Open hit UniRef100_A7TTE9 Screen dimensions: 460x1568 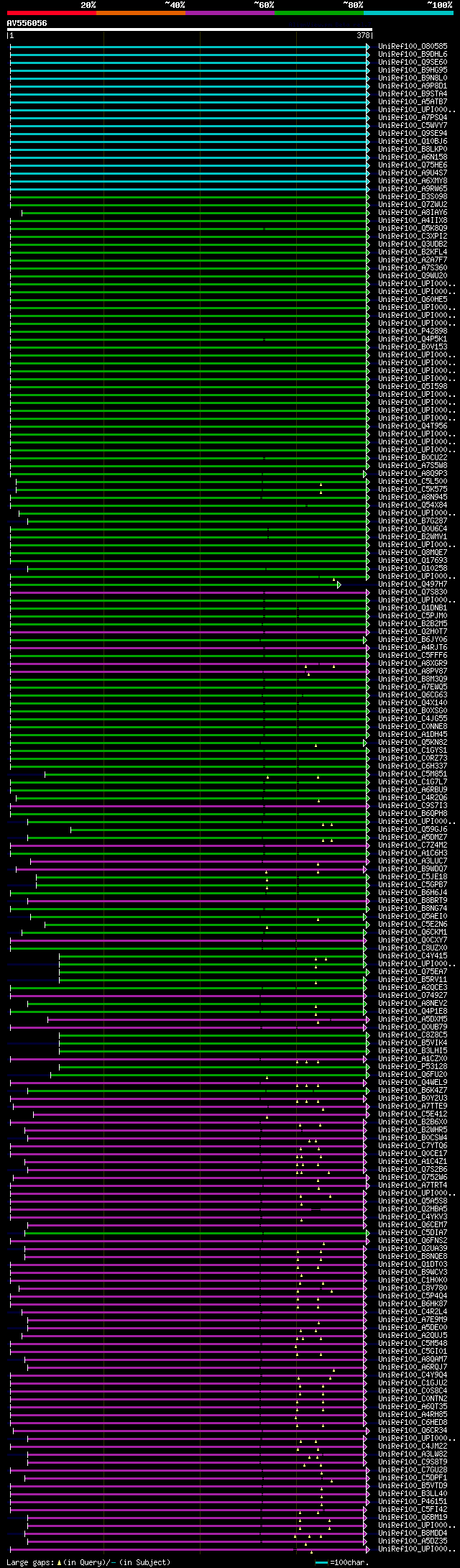pyautogui.click(x=413, y=1106)
